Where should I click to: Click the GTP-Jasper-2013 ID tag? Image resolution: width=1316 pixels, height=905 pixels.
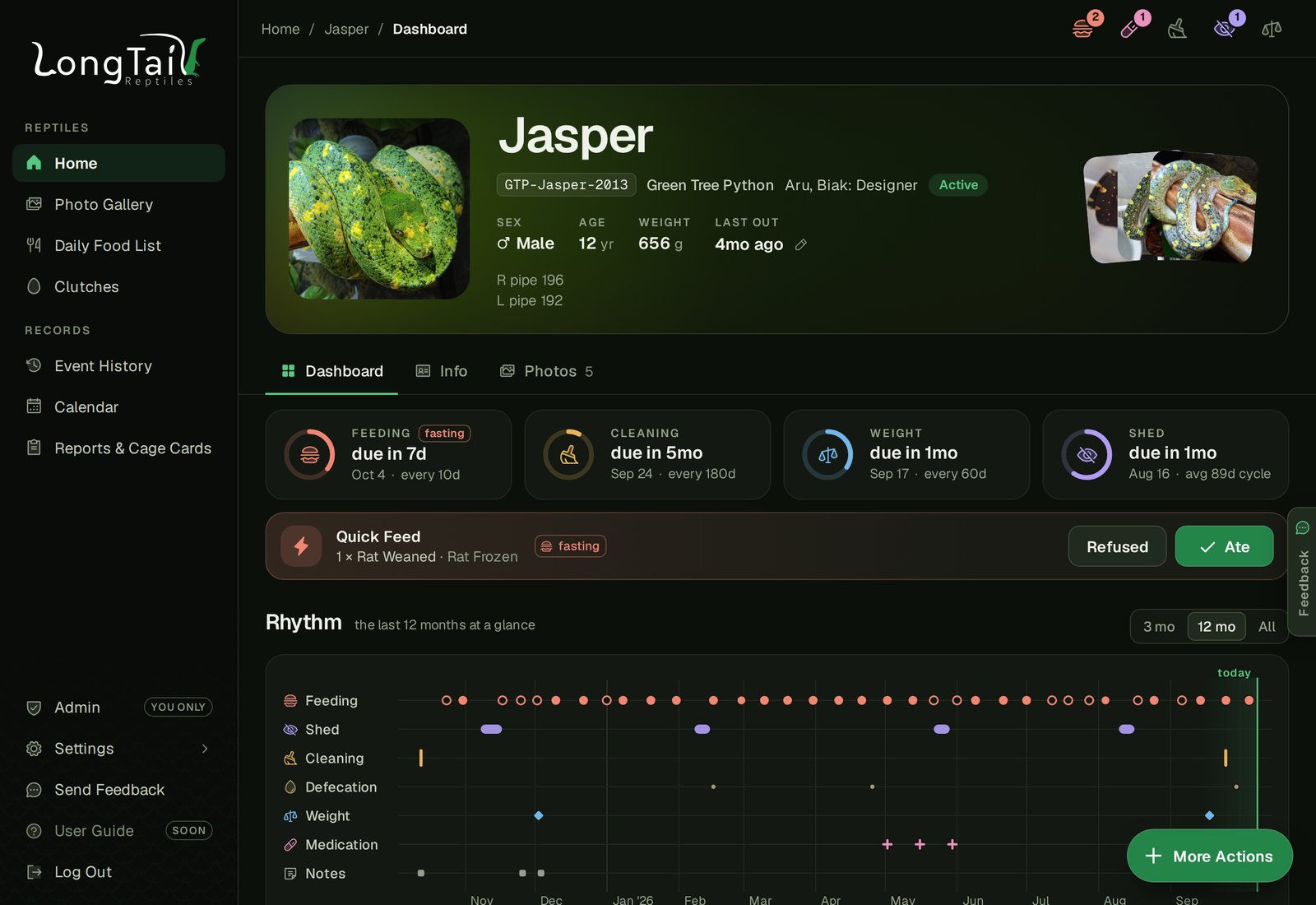point(566,185)
